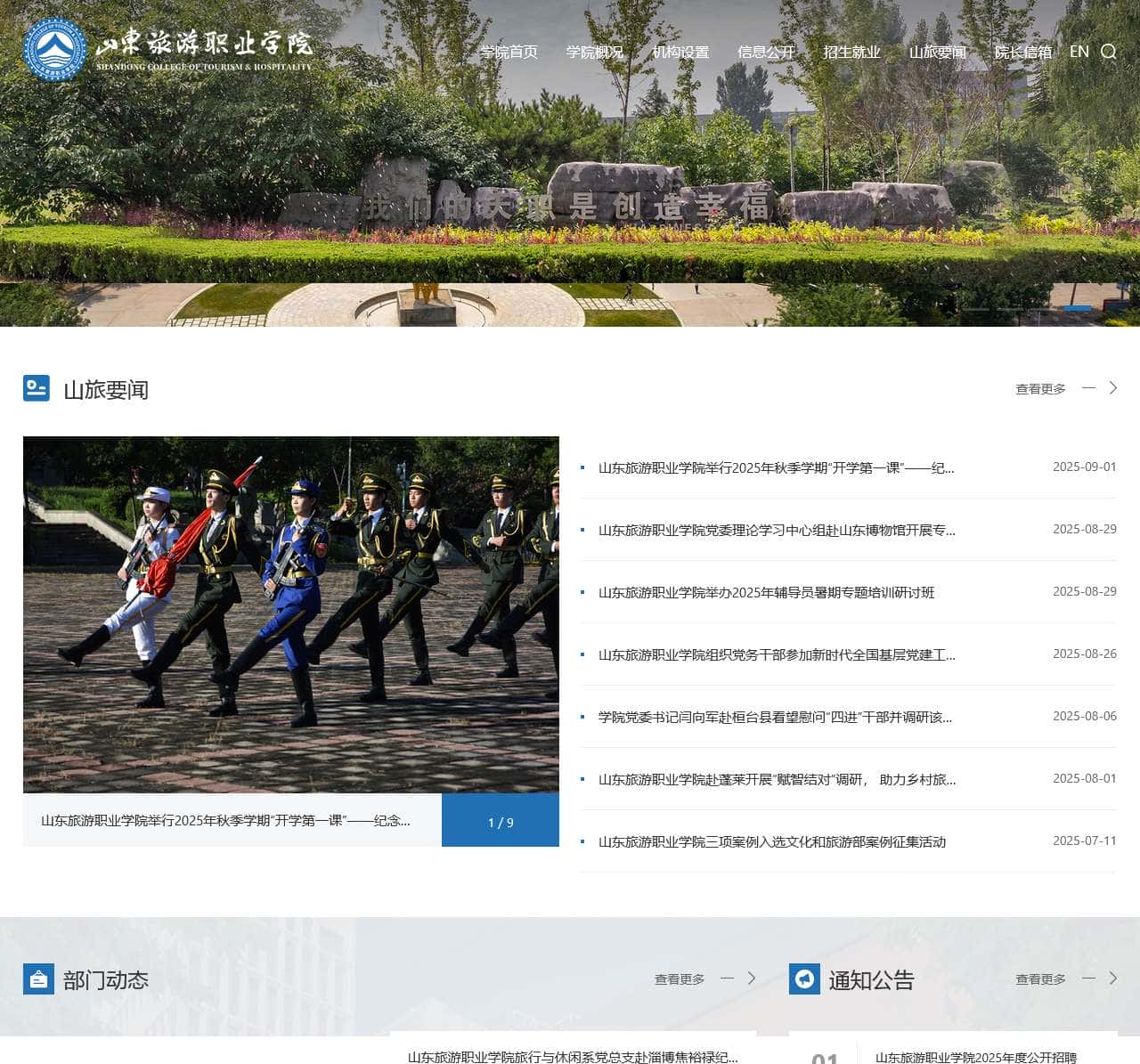Open the 三项案例入选文化和旅游部 news item
This screenshot has width=1140, height=1064.
pyautogui.click(x=771, y=842)
